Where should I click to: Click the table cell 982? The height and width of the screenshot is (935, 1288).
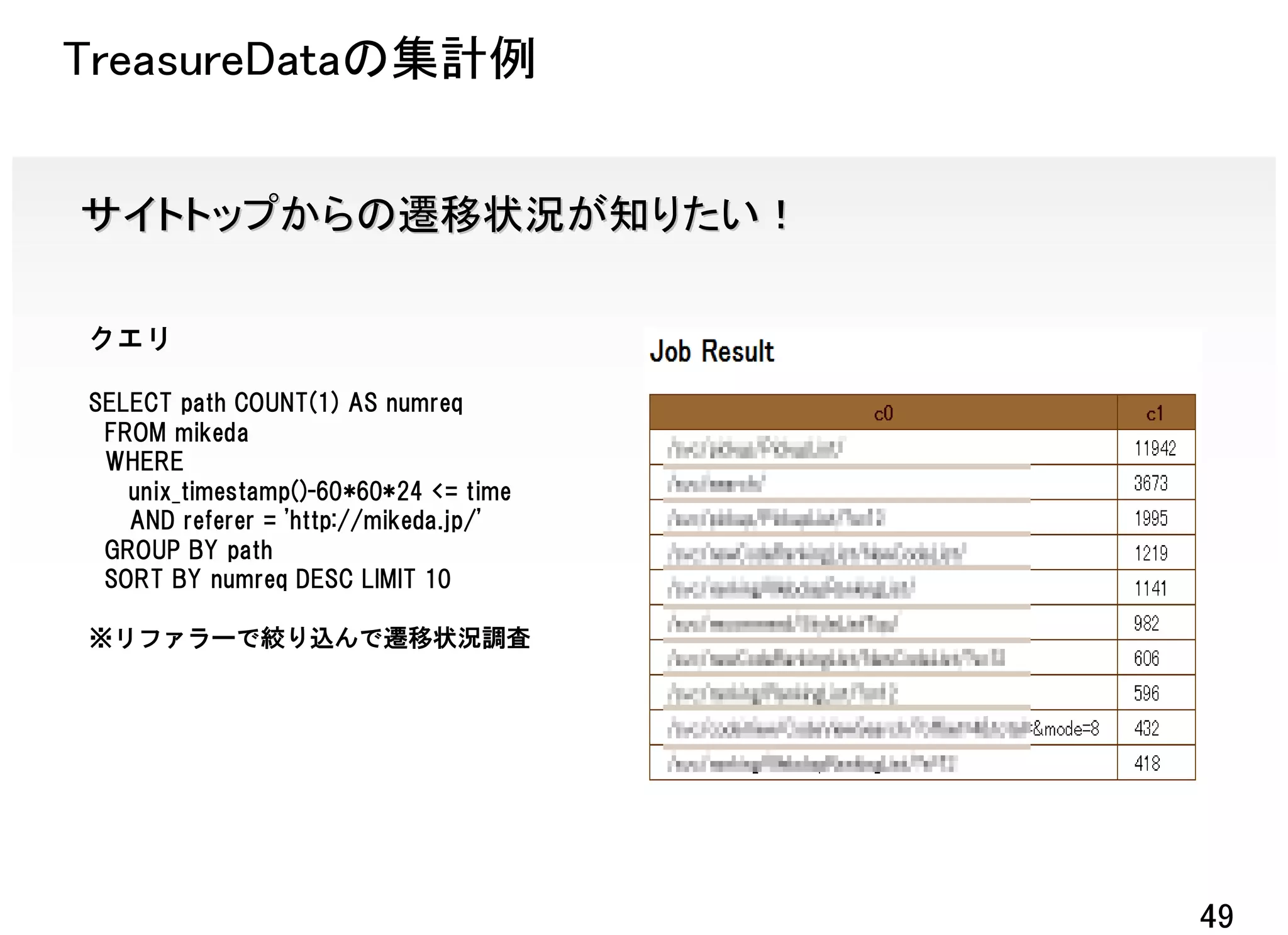click(x=1156, y=623)
